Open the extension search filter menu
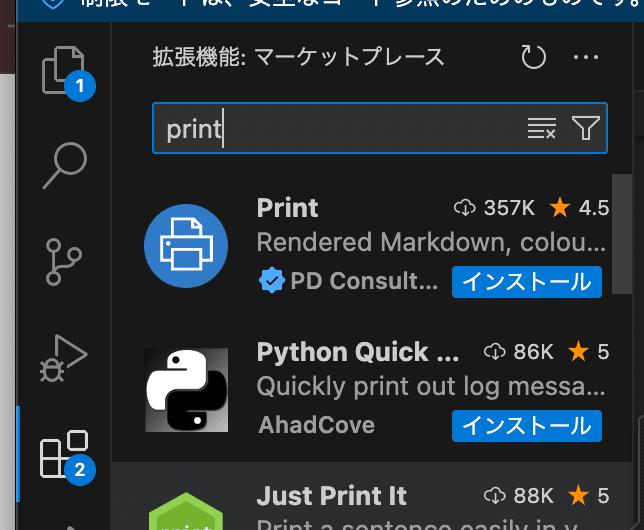 click(586, 128)
